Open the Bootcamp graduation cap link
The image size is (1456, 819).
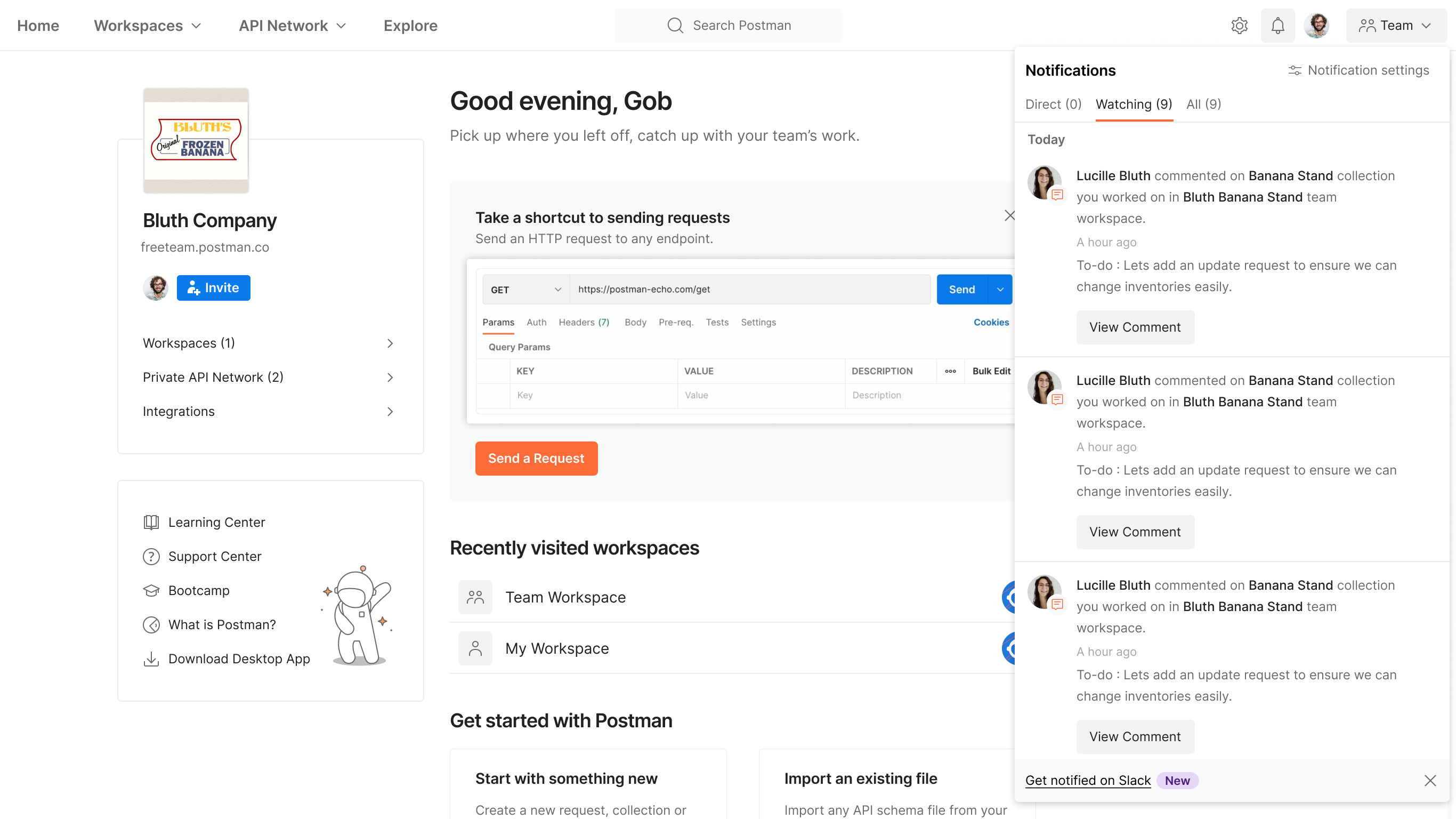click(x=151, y=590)
